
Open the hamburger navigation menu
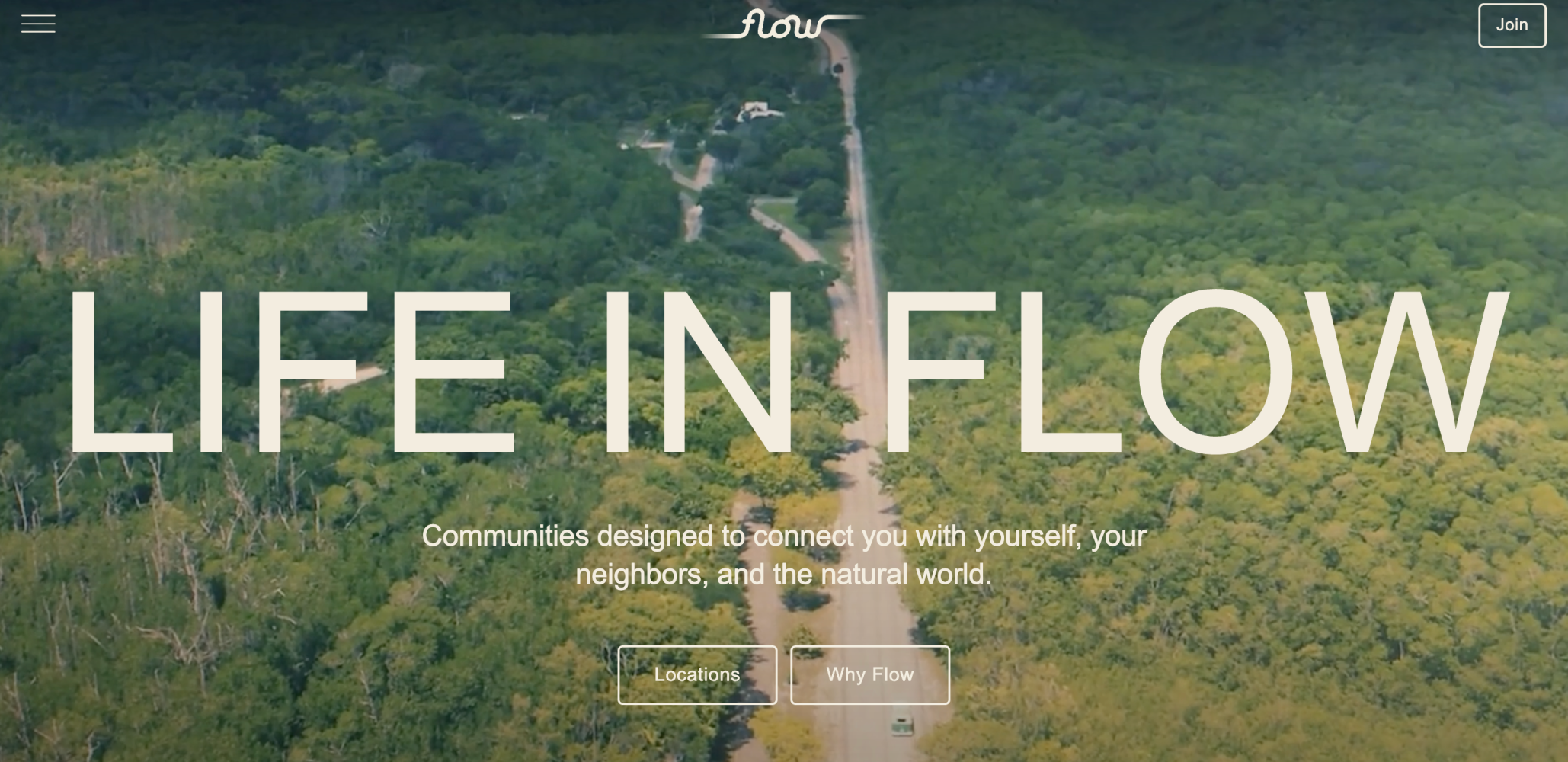click(x=38, y=24)
